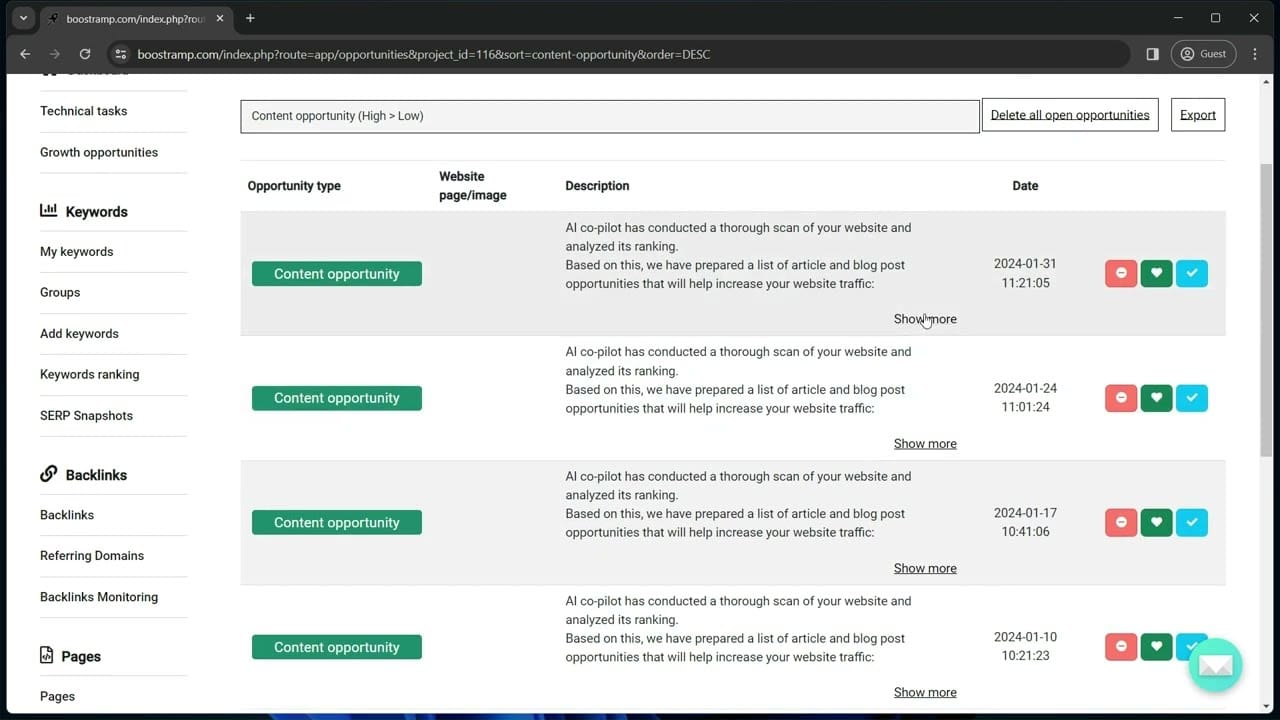Click red remove icon for 2024-01-10 opportunity

pos(1121,647)
